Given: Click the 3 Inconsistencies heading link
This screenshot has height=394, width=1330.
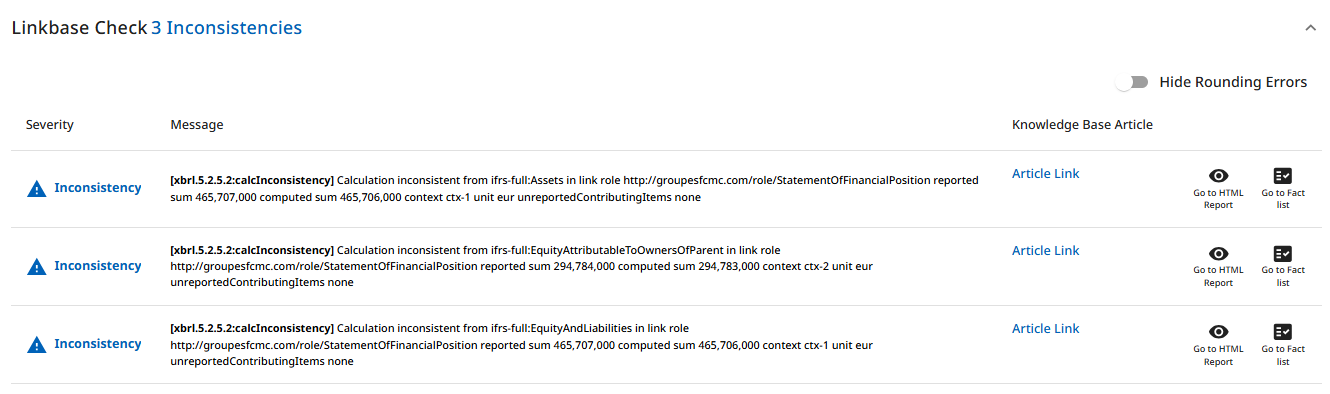Looking at the screenshot, I should pyautogui.click(x=226, y=28).
